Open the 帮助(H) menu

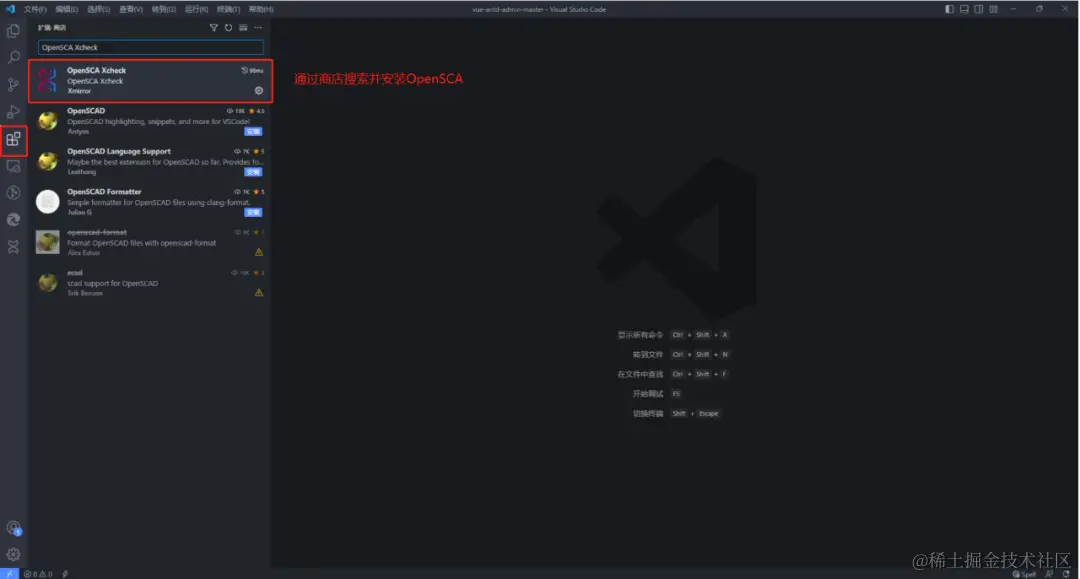(261, 9)
